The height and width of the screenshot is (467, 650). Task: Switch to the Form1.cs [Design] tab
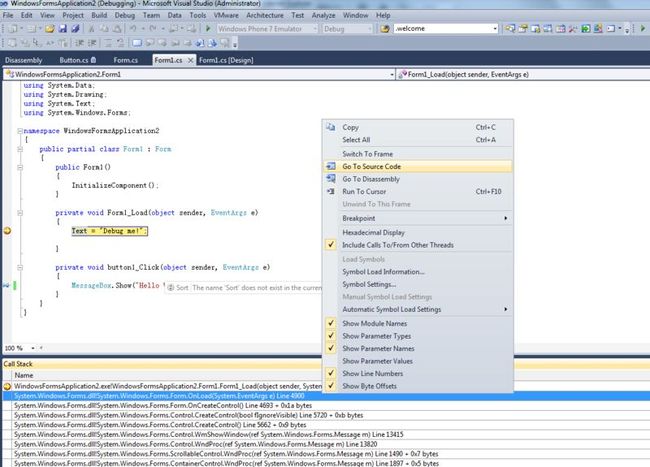pyautogui.click(x=226, y=60)
